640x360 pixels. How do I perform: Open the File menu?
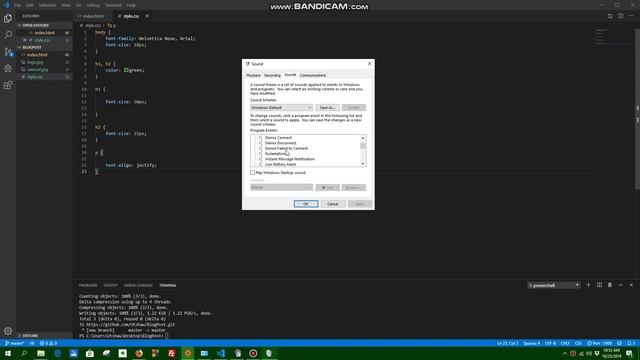tap(17, 5)
